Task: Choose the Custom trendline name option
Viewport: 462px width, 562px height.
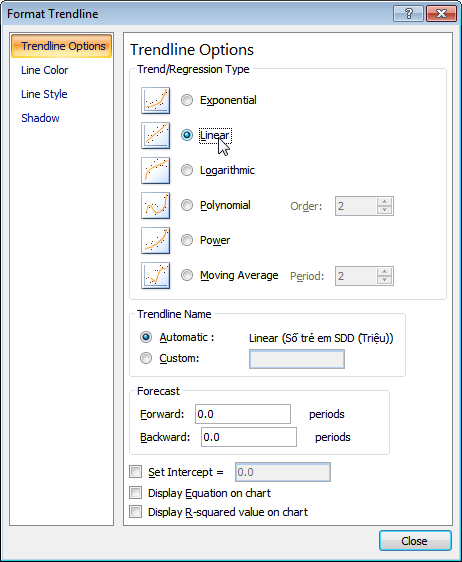Action: [x=146, y=358]
